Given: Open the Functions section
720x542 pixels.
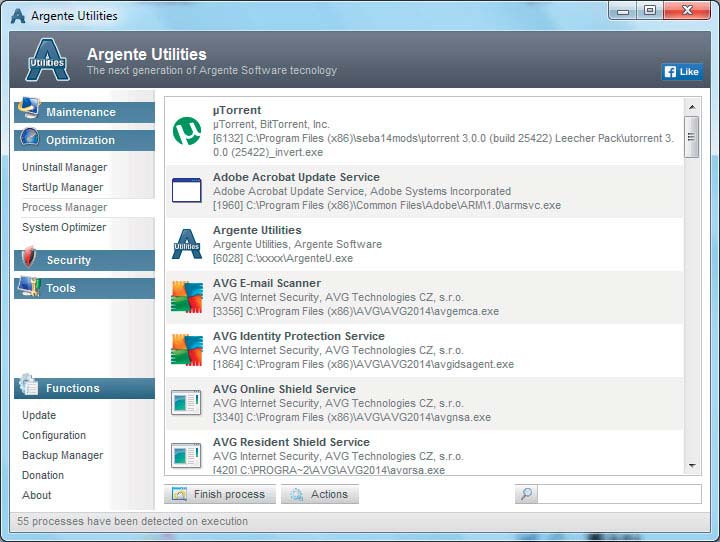Looking at the screenshot, I should coord(84,388).
